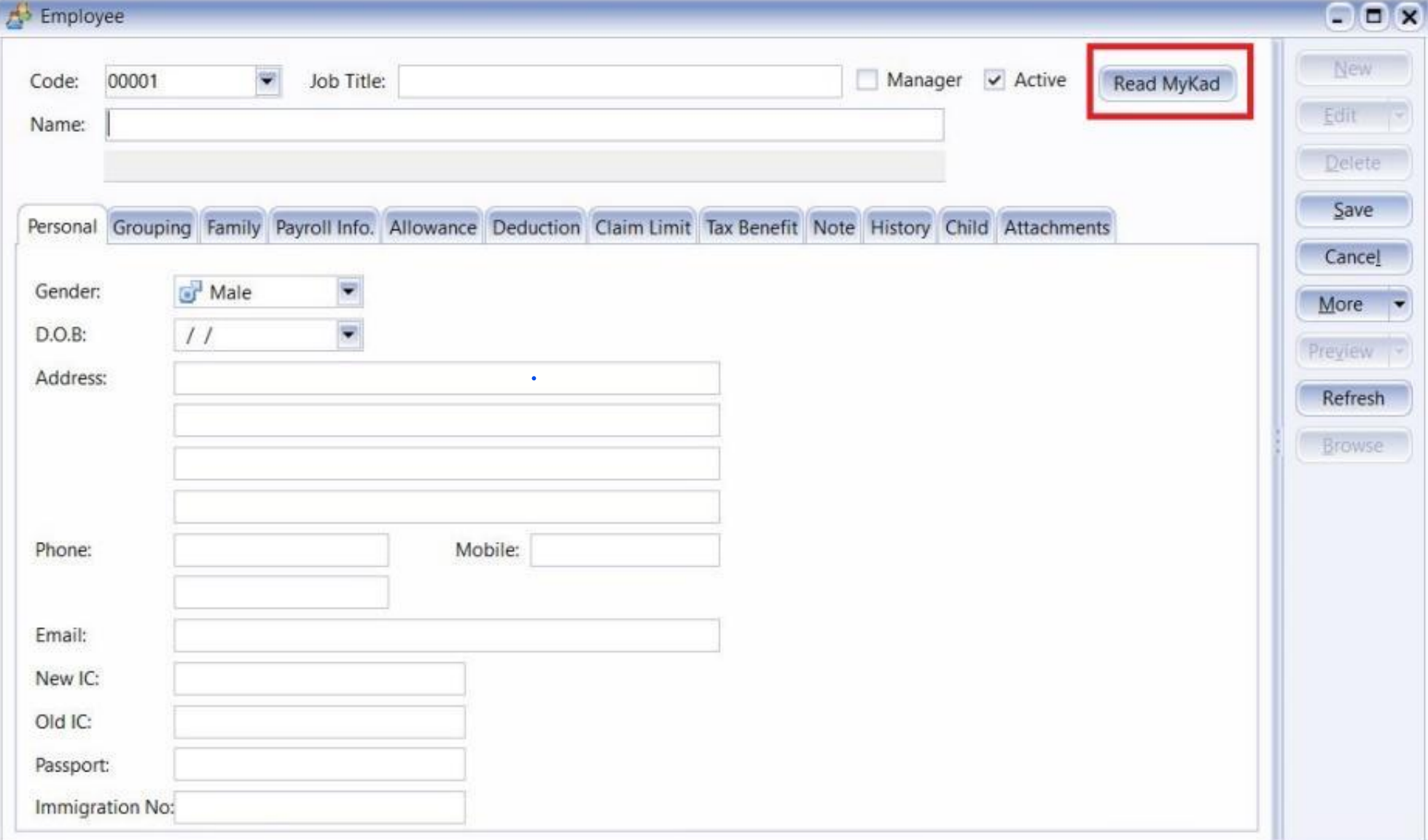Click the Employee window title icon
1428x840 pixels.
point(19,15)
